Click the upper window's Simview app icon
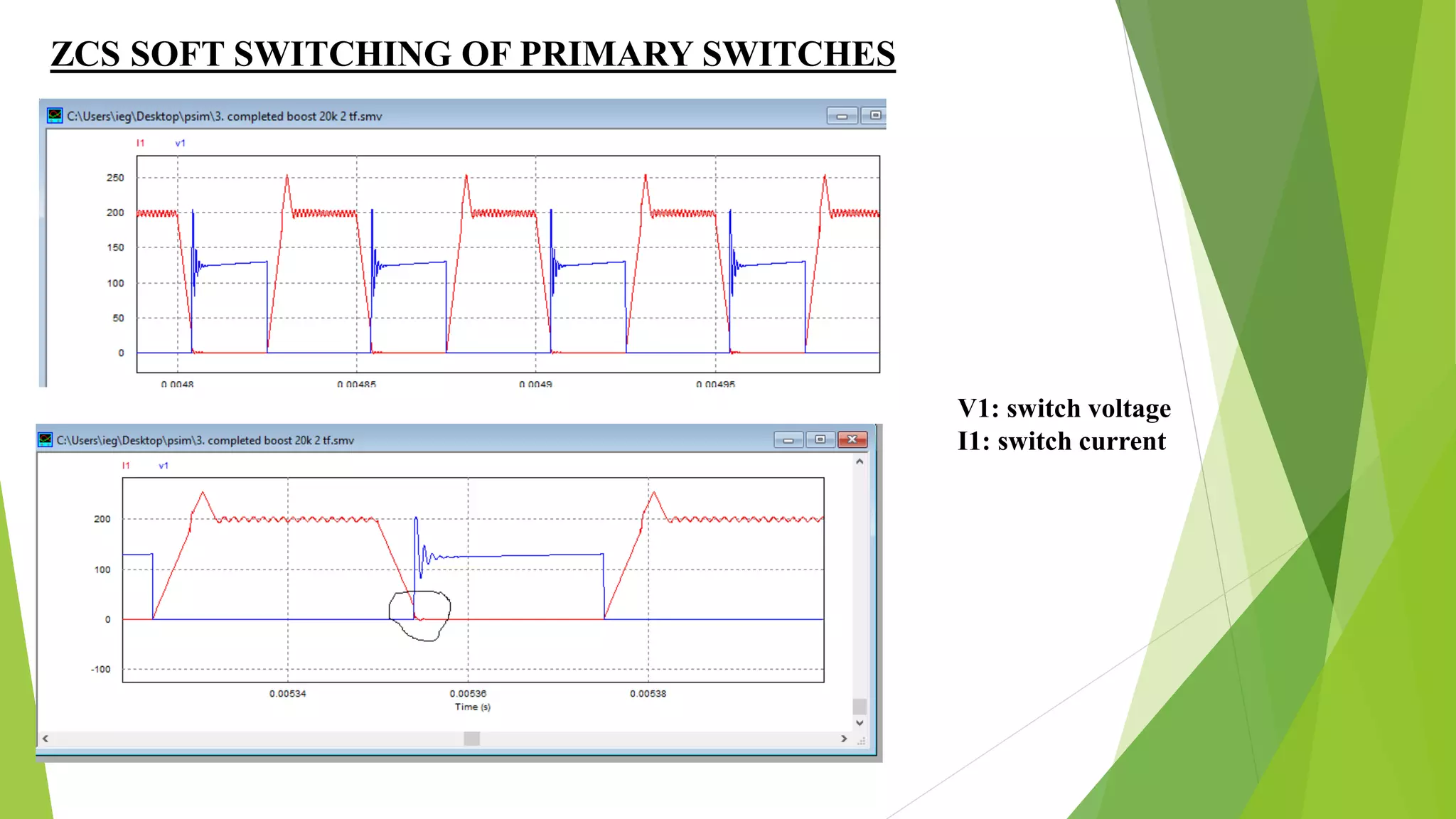Screen dimensions: 1456x819 pyautogui.click(x=55, y=115)
